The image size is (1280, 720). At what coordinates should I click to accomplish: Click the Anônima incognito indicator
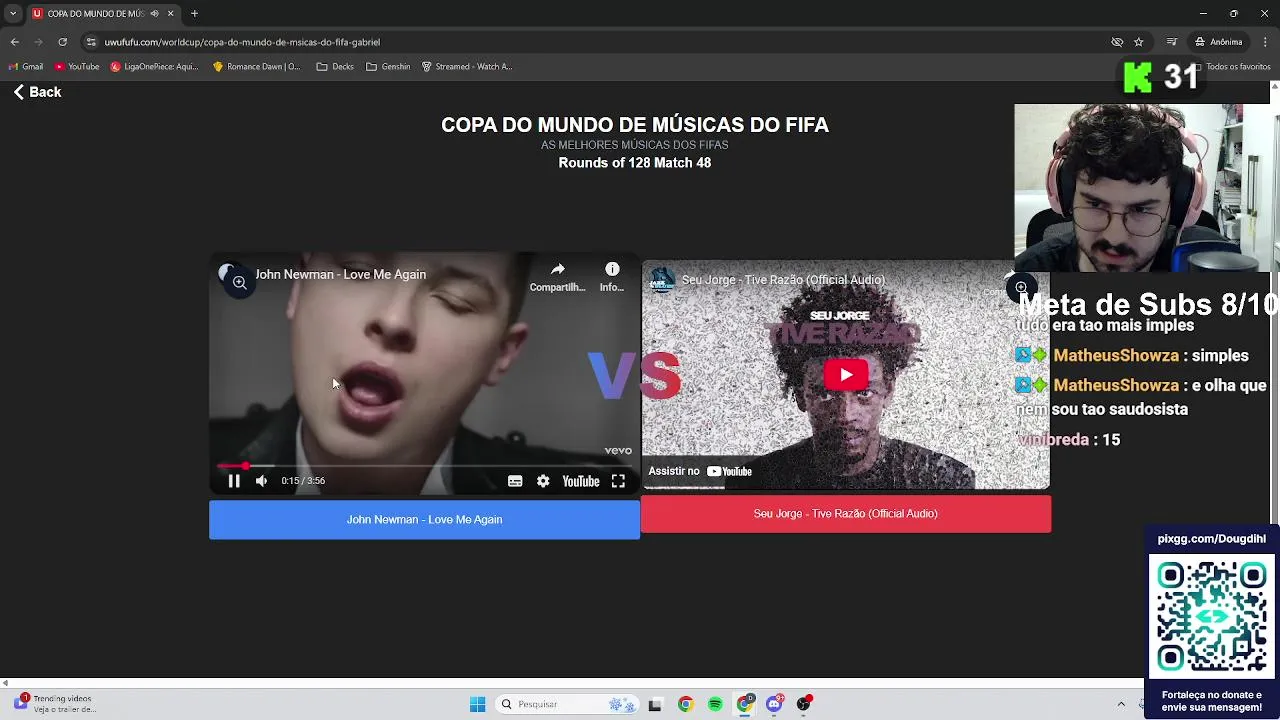click(1219, 42)
